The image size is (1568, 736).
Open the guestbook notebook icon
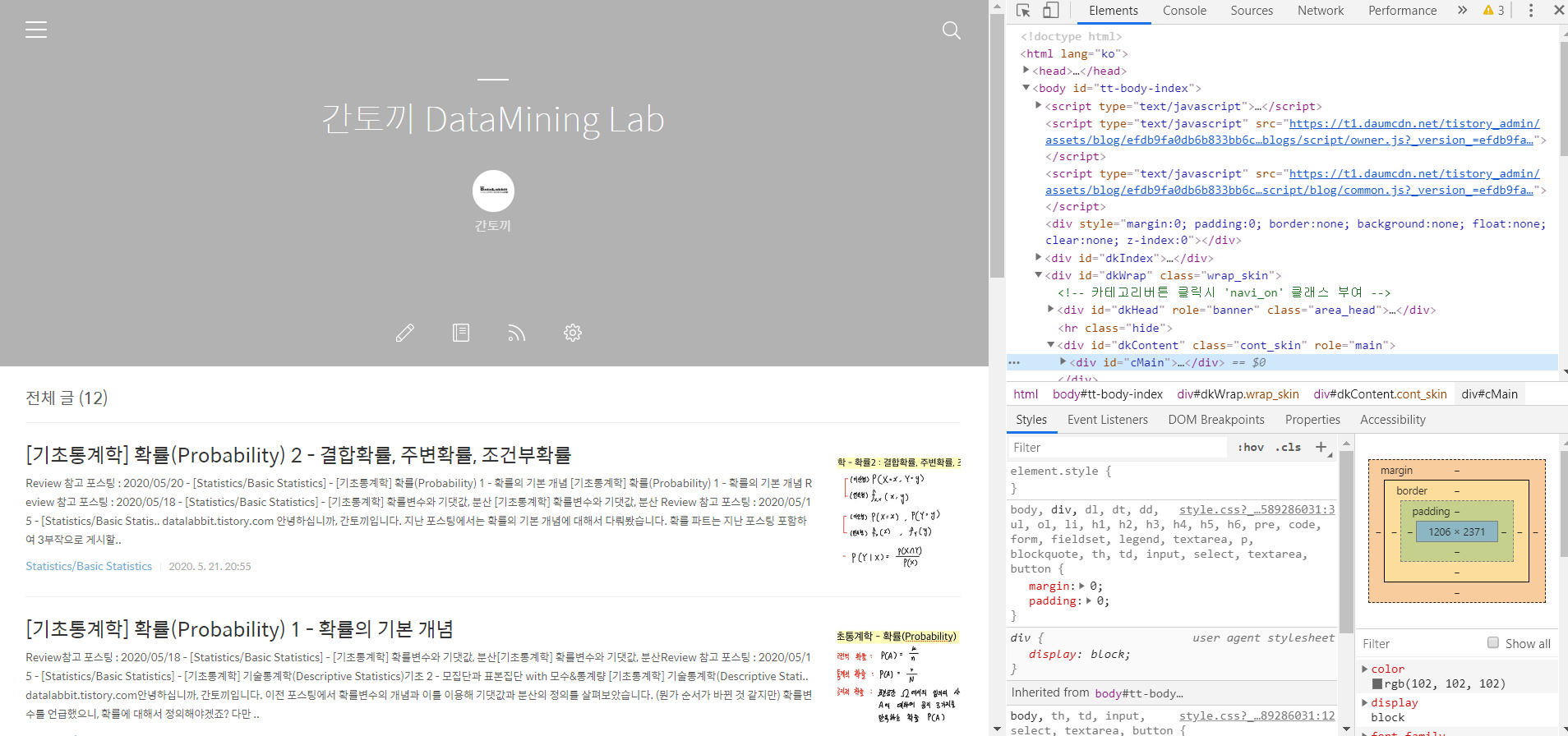click(x=461, y=333)
